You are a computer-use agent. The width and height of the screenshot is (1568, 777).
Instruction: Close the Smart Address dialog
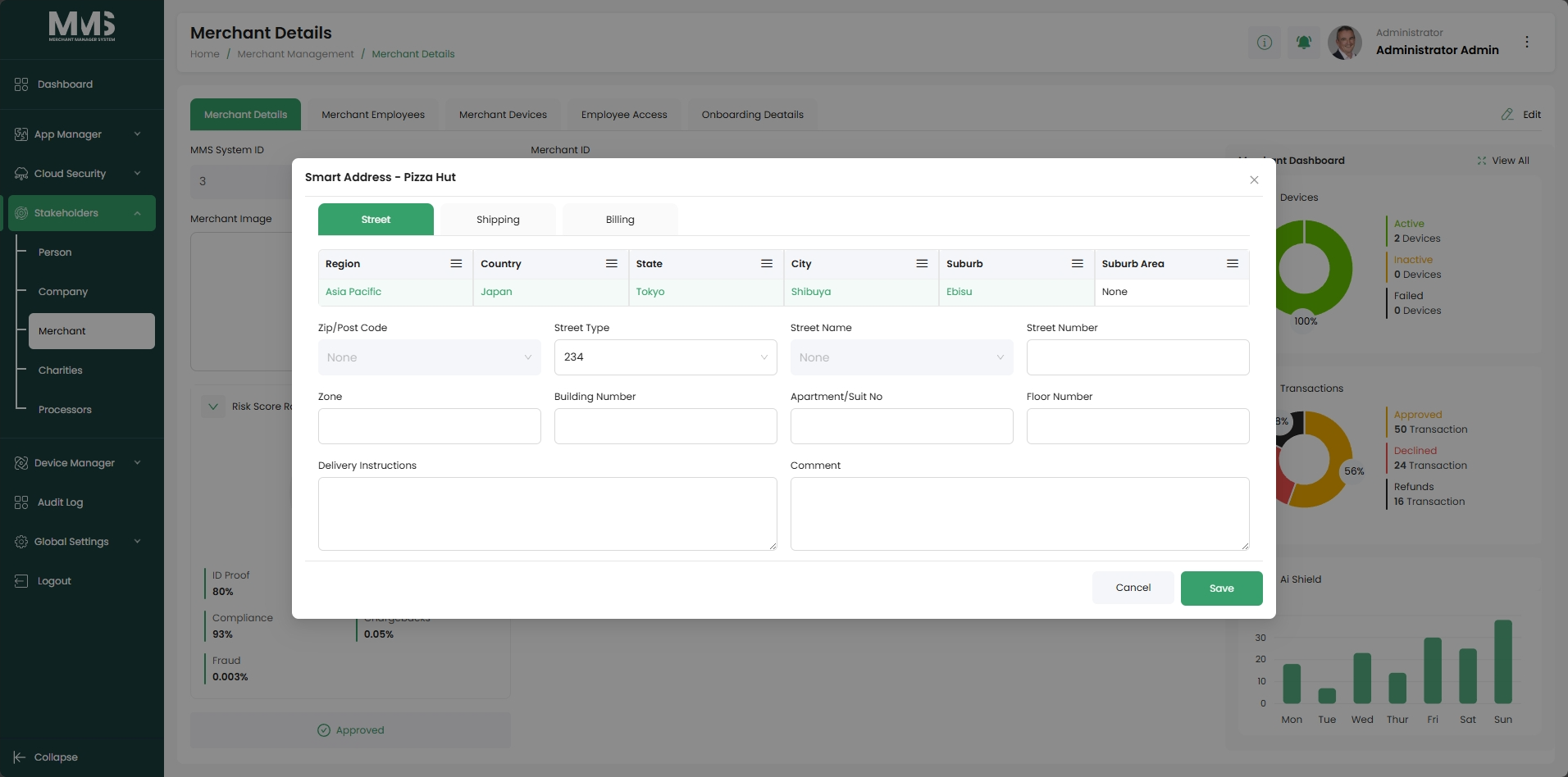point(1254,179)
